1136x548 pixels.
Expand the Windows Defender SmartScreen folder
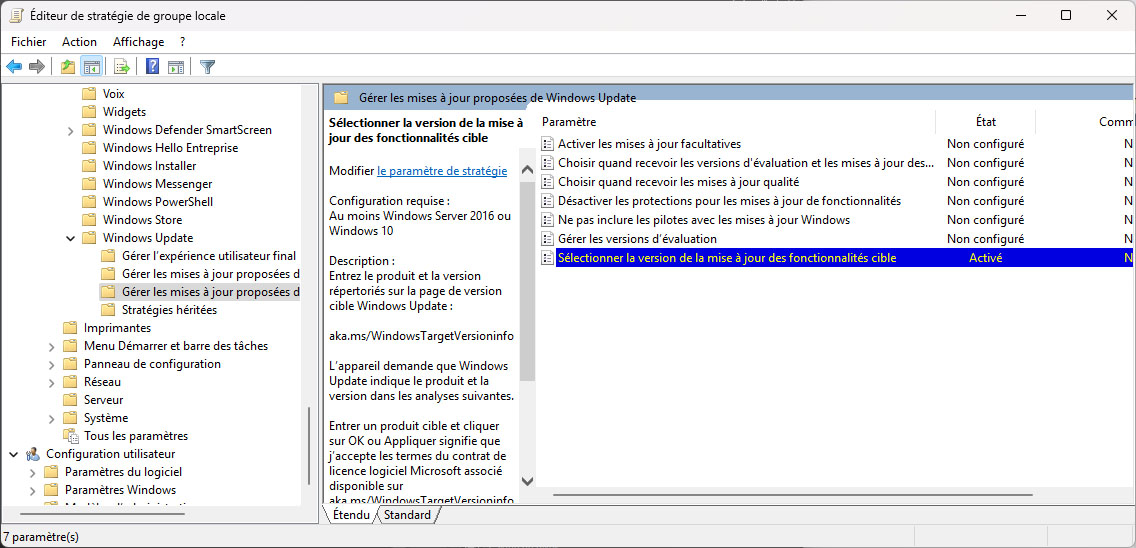[70, 130]
